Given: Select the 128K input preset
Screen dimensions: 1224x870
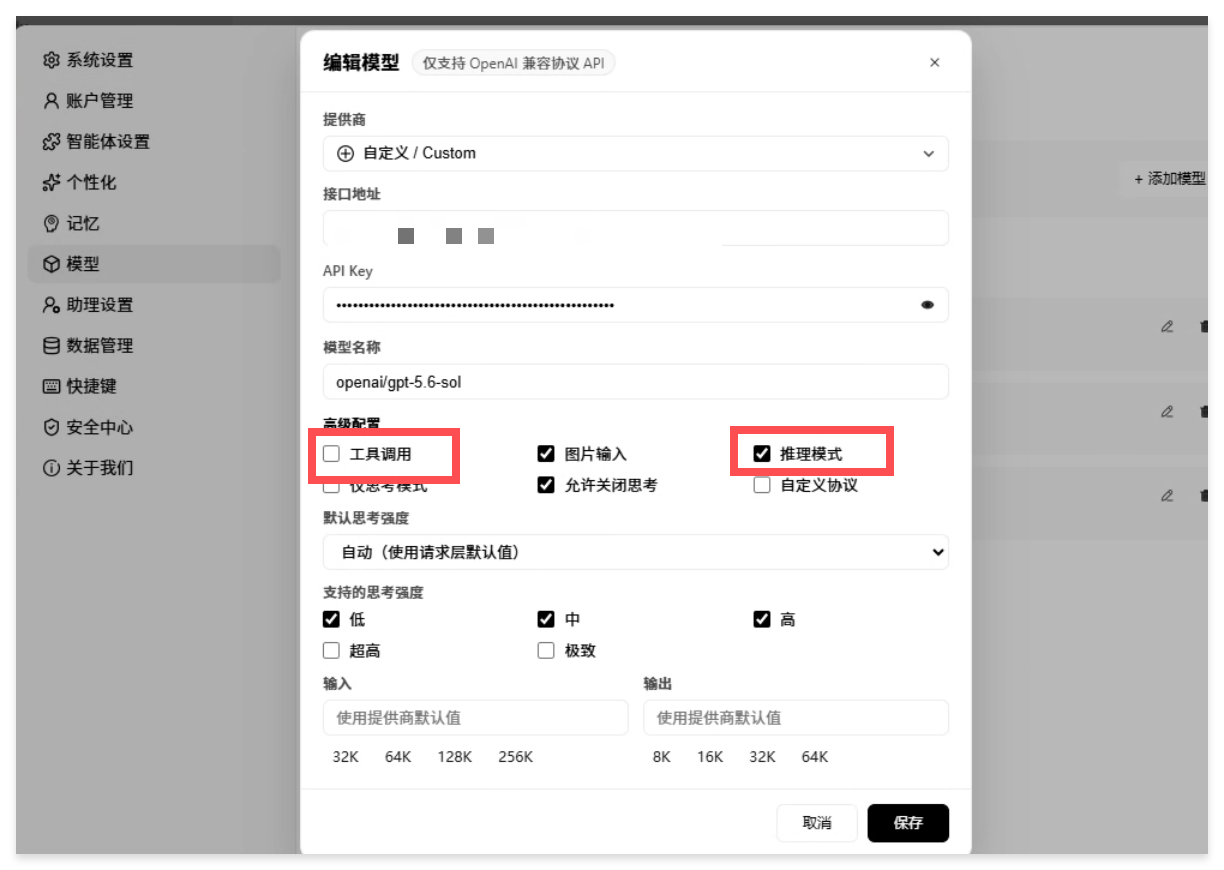Looking at the screenshot, I should pos(455,757).
